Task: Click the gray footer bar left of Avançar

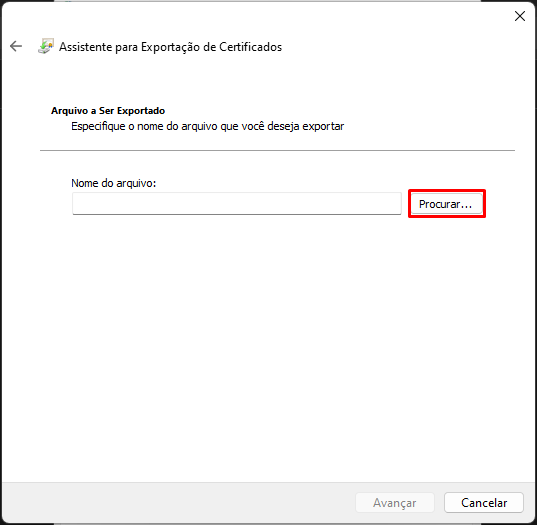Action: coord(178,502)
